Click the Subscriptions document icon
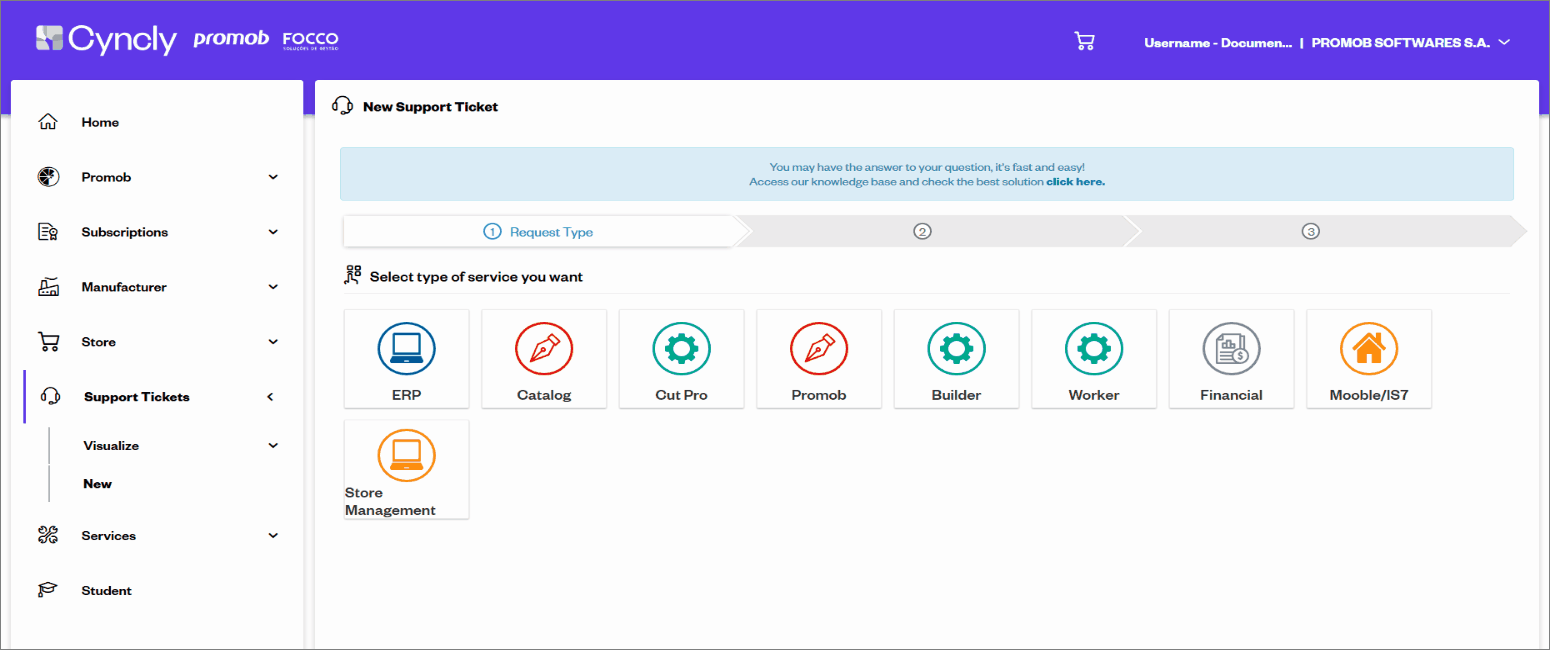The height and width of the screenshot is (650, 1550). click(x=48, y=232)
